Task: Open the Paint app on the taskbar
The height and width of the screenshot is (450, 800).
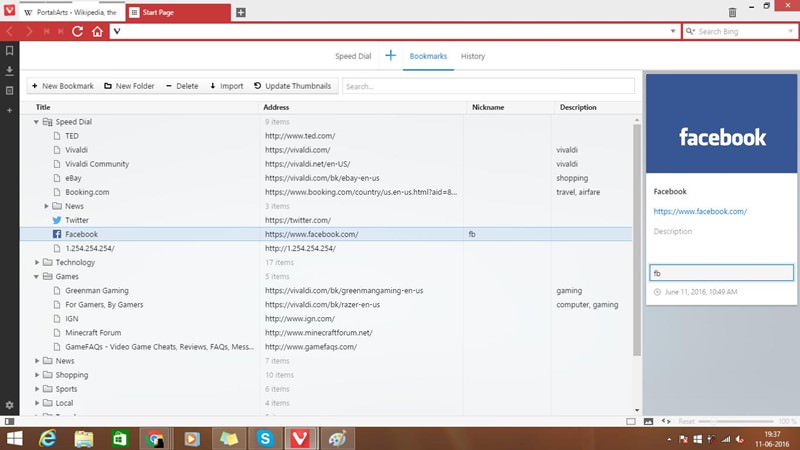Action: (x=337, y=439)
